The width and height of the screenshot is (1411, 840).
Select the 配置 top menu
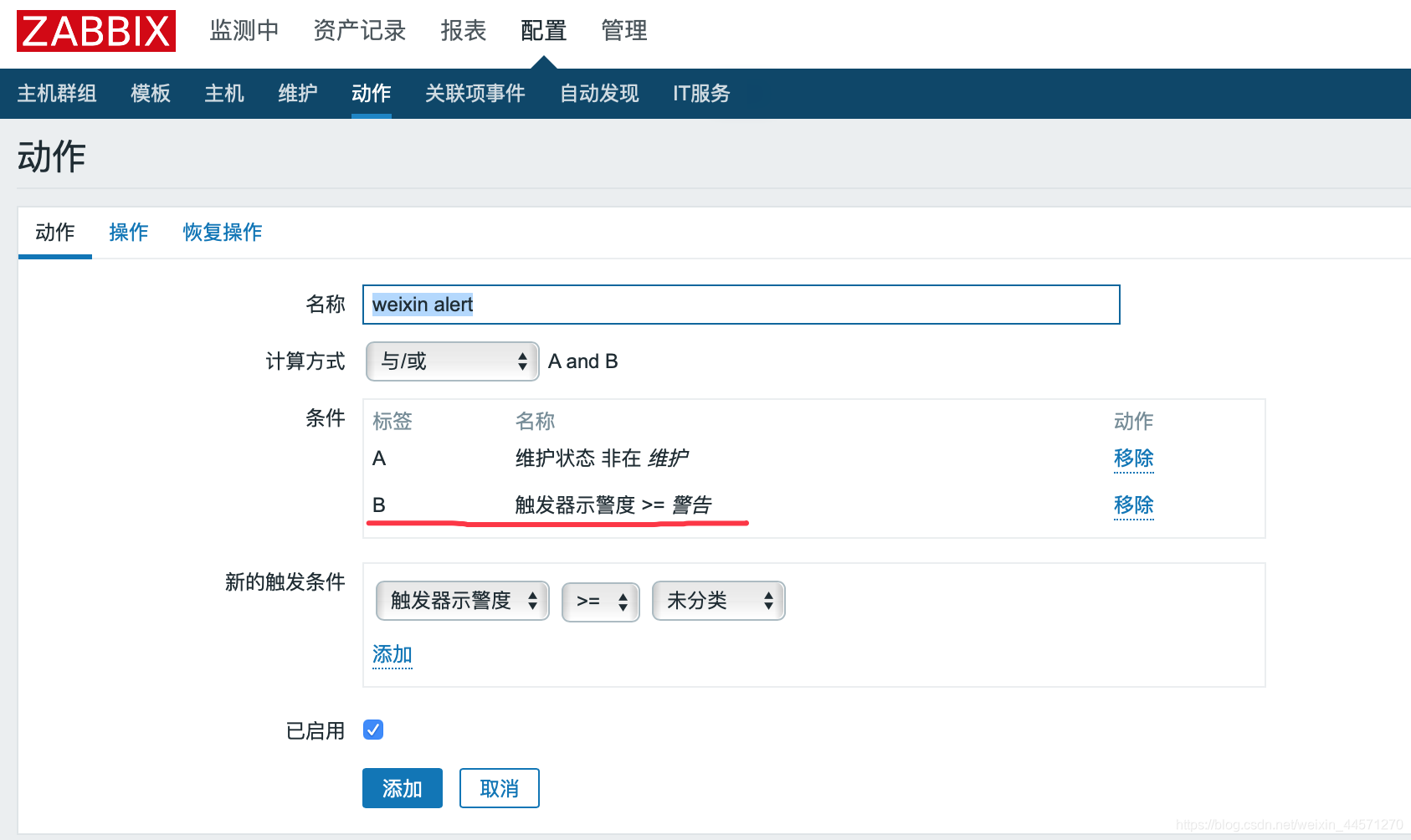tap(544, 31)
